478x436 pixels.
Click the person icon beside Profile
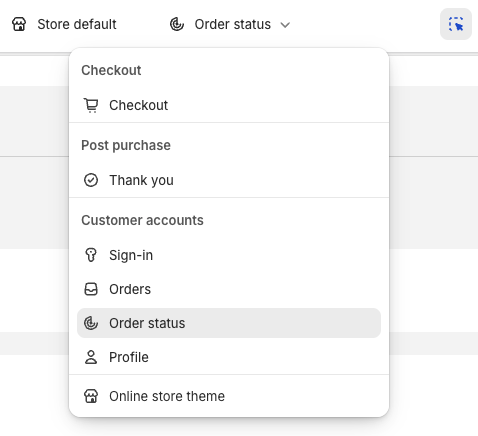tap(91, 357)
